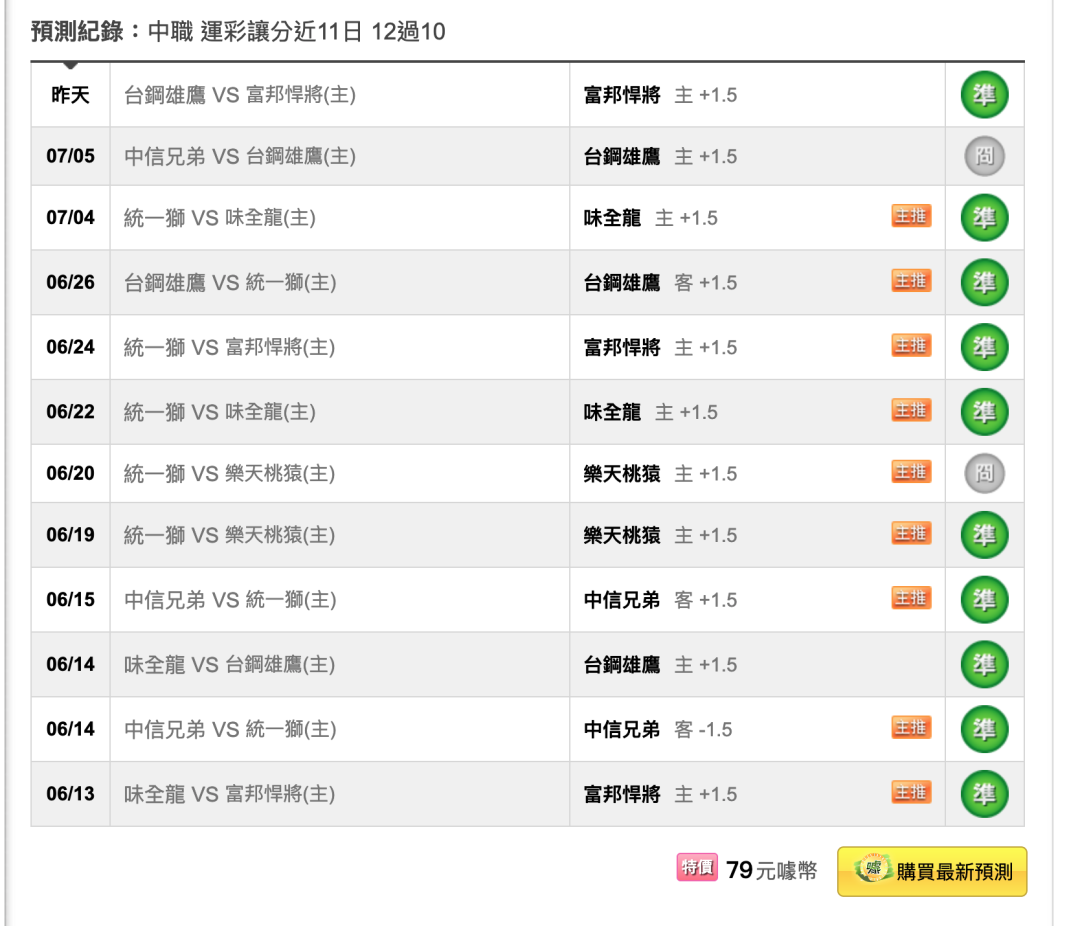Viewport: 1080px width, 926px height.
Task: Click the green 準 icon in the 昨天 row
Action: point(984,95)
